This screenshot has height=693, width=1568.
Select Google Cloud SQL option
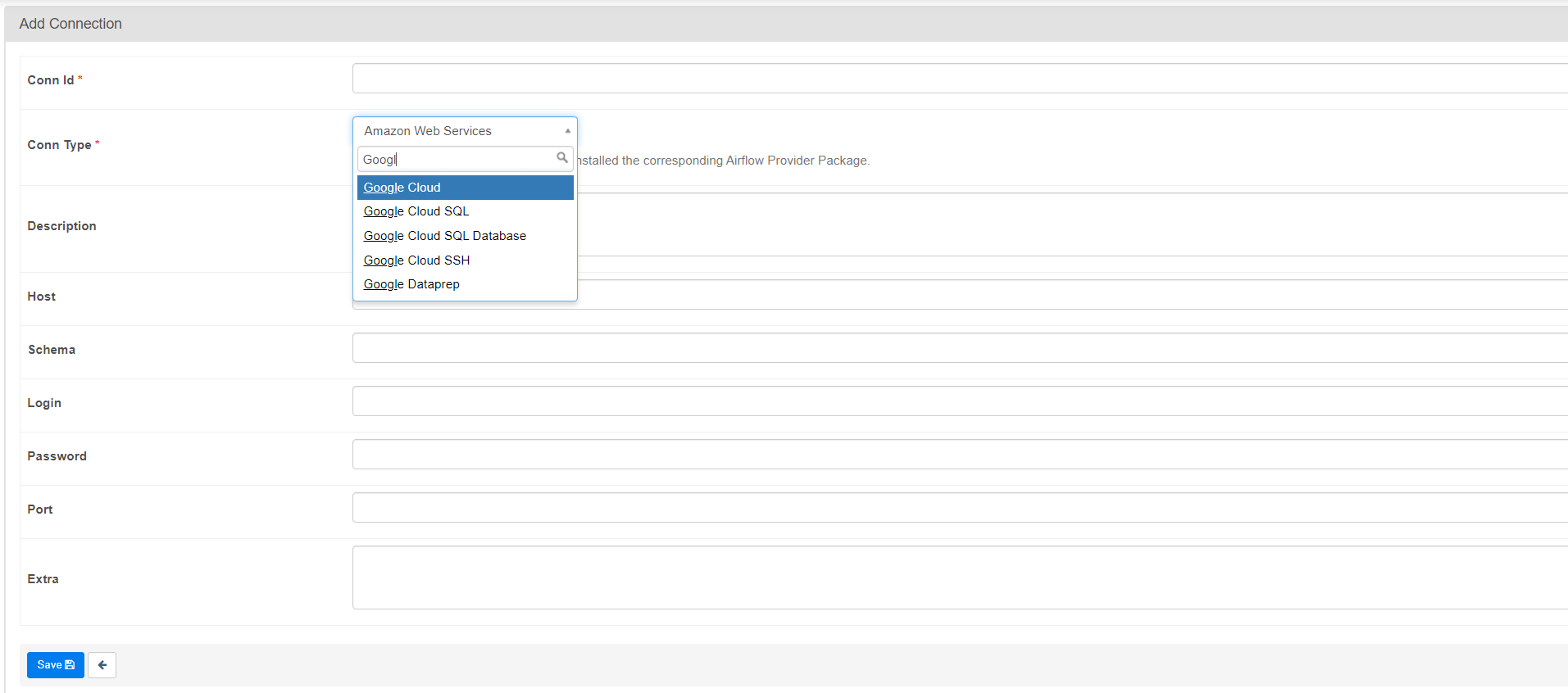pyautogui.click(x=465, y=211)
